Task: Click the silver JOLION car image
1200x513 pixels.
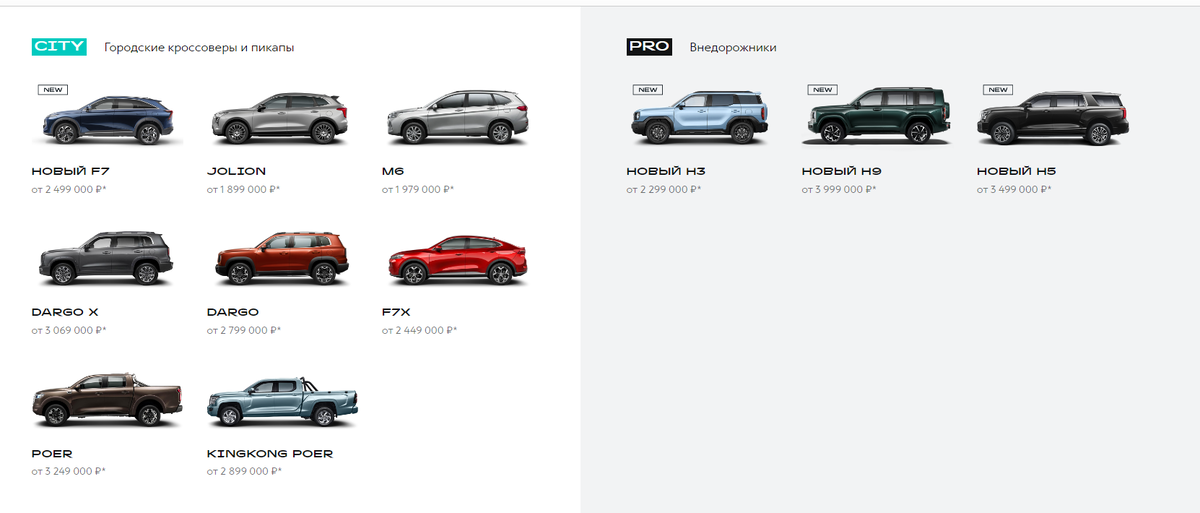Action: tap(282, 118)
